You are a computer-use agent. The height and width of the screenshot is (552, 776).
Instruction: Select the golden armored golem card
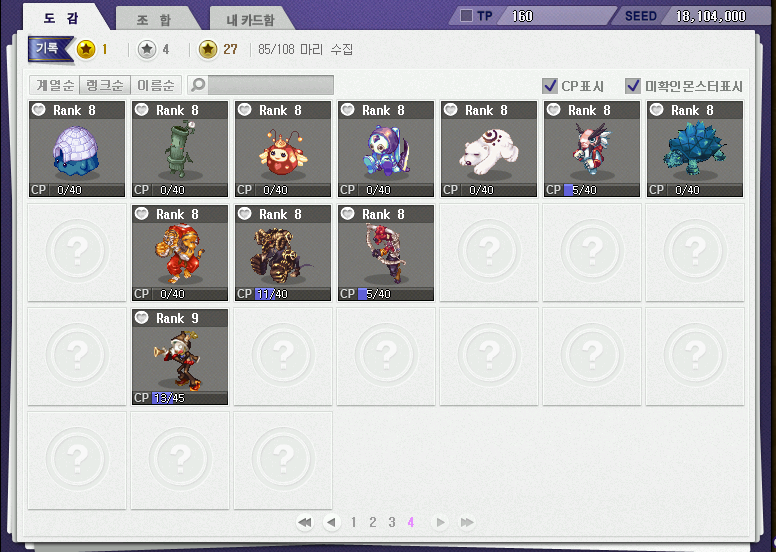point(283,253)
